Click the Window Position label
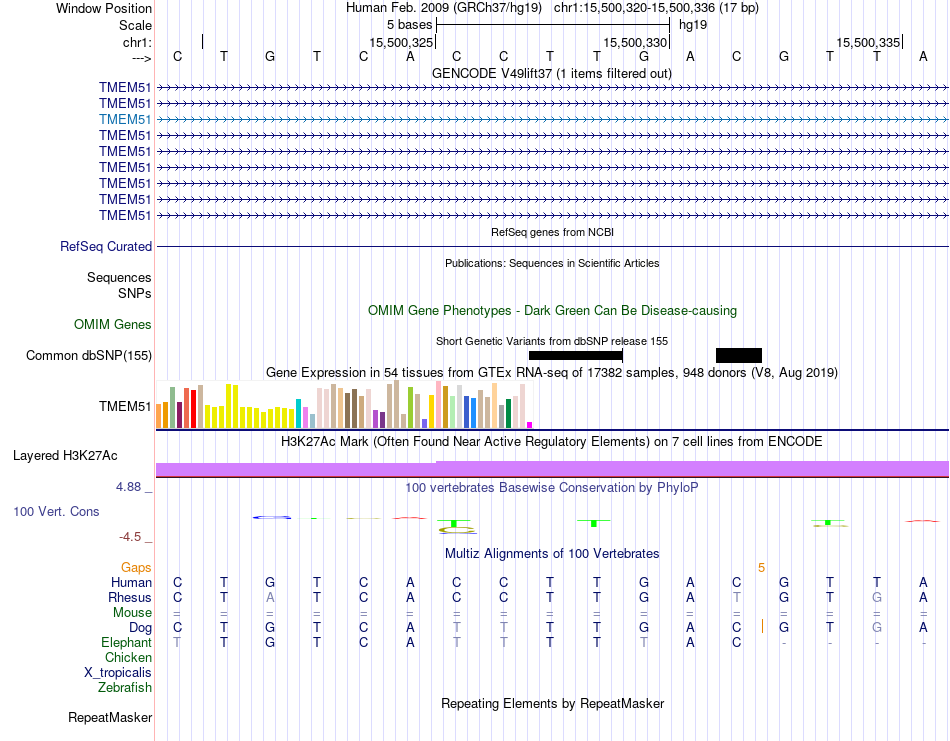 coord(104,8)
